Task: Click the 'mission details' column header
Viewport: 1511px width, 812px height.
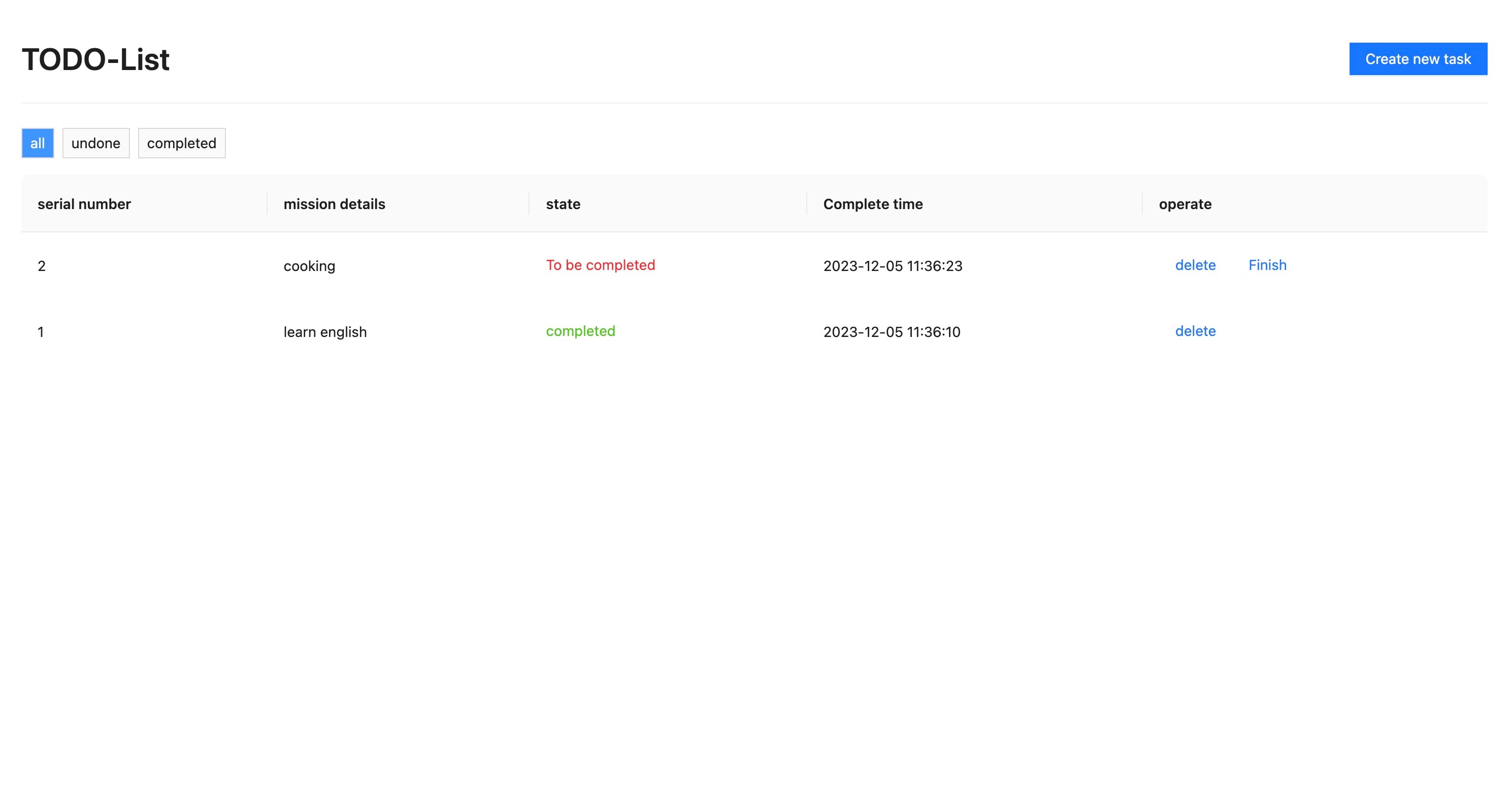Action: click(334, 204)
